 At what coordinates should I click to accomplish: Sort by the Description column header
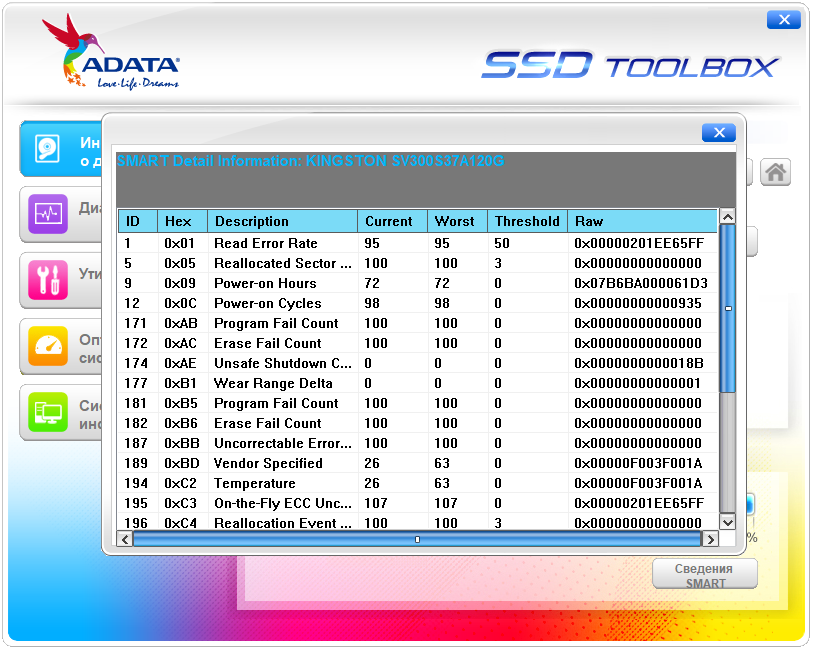point(283,221)
